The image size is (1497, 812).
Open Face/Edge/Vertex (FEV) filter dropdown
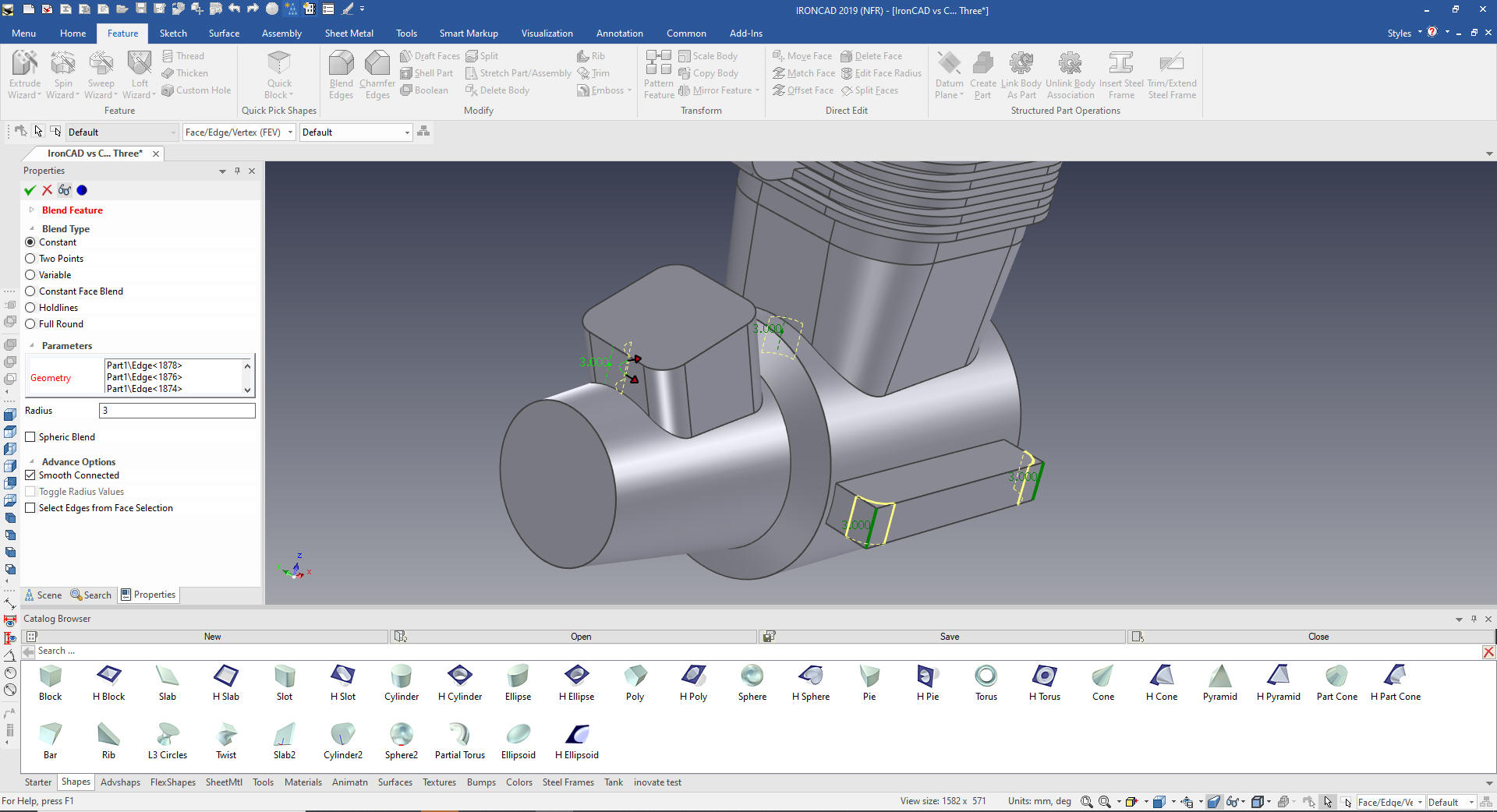tap(290, 132)
